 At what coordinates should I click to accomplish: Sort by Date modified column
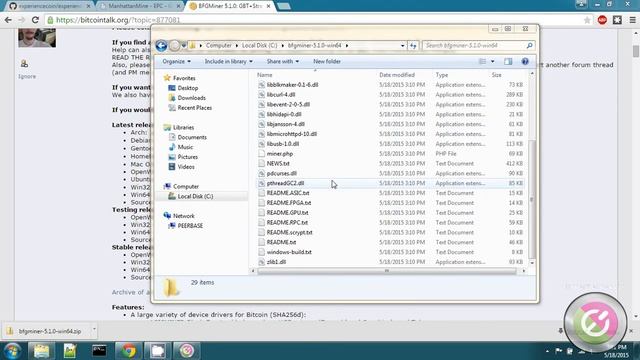[x=403, y=75]
